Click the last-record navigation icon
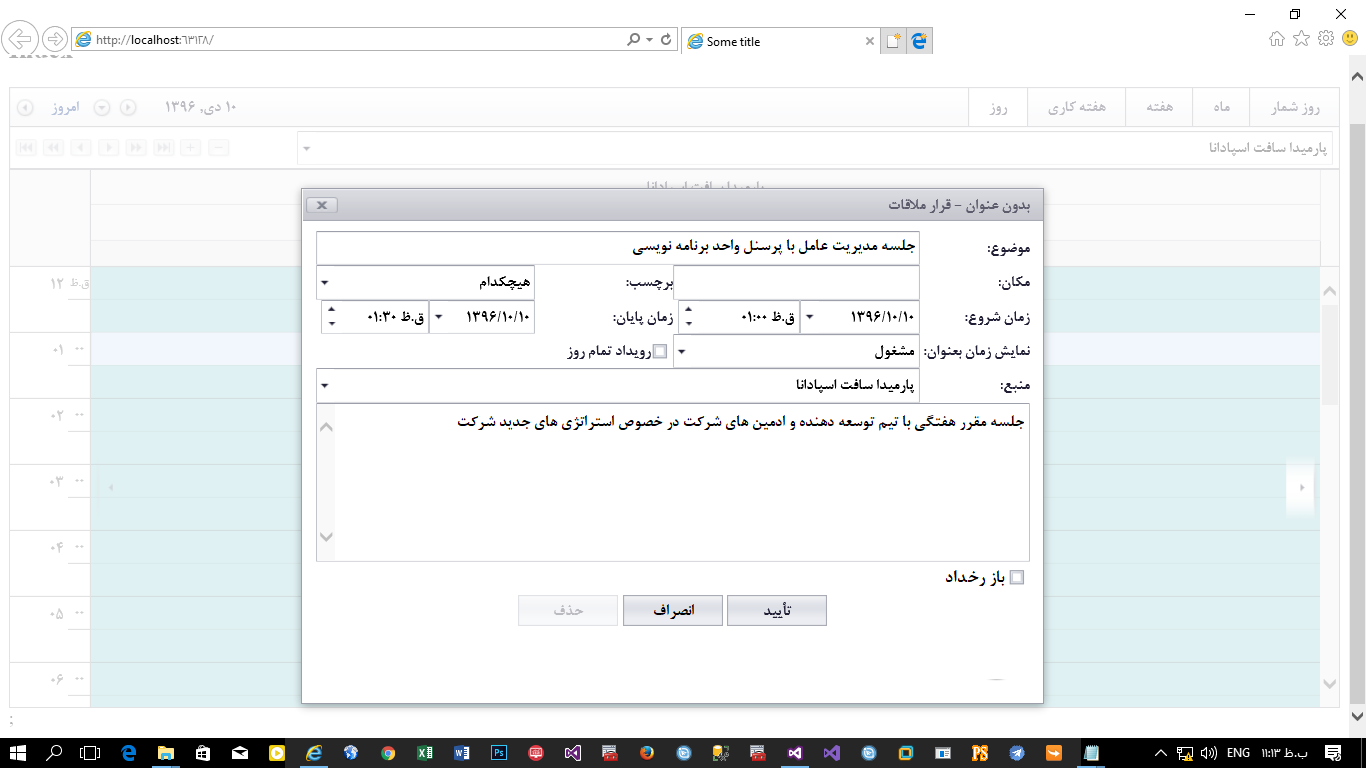 164,146
